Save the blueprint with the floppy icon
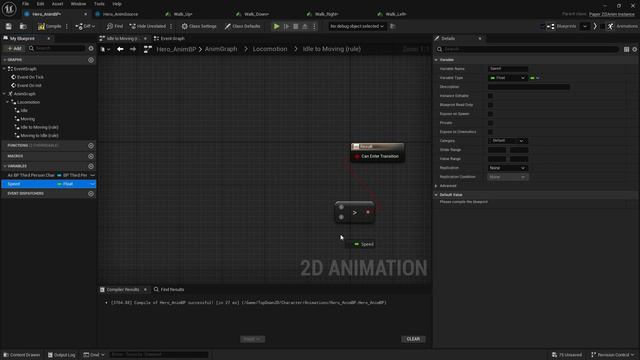The width and height of the screenshot is (640, 360). pos(9,26)
